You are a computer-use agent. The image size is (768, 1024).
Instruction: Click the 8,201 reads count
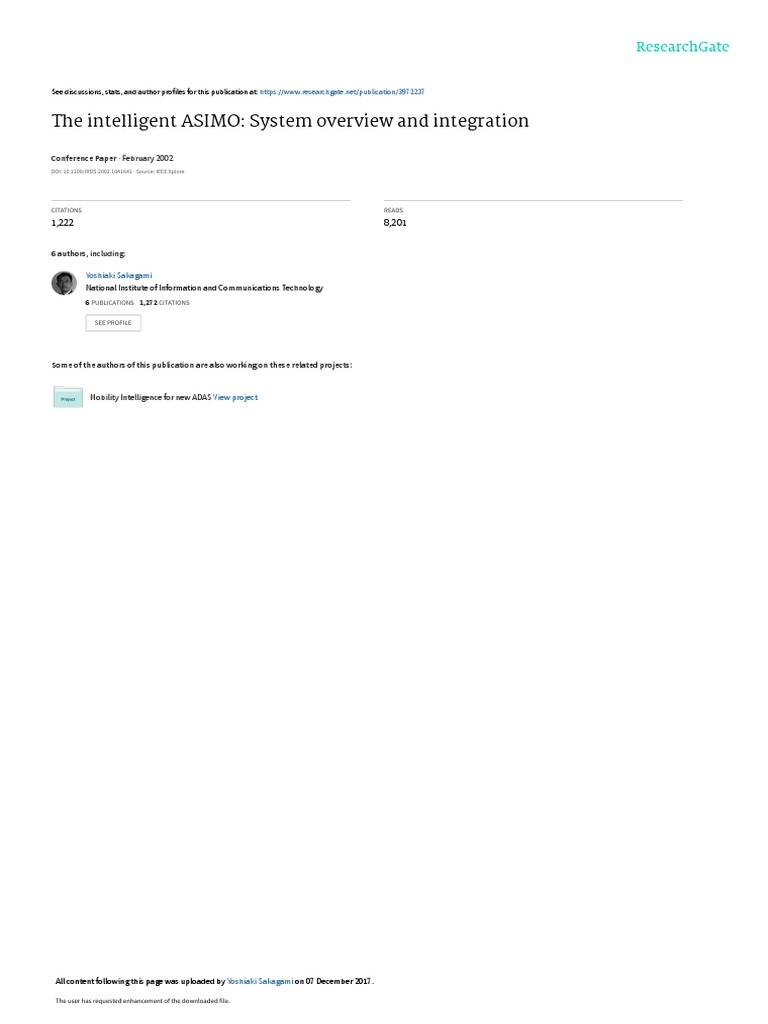click(x=395, y=223)
